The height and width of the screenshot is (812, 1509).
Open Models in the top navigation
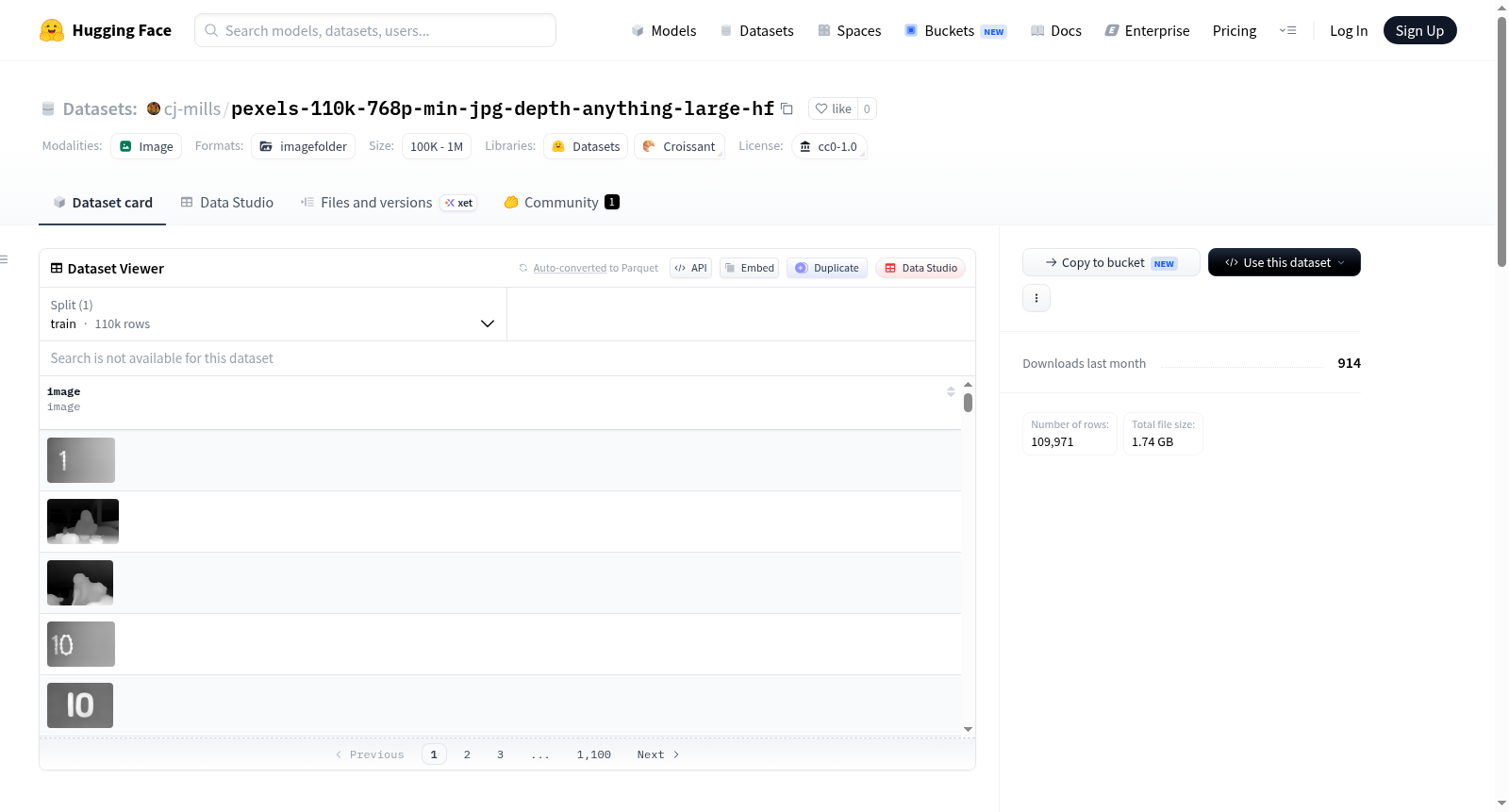664,30
